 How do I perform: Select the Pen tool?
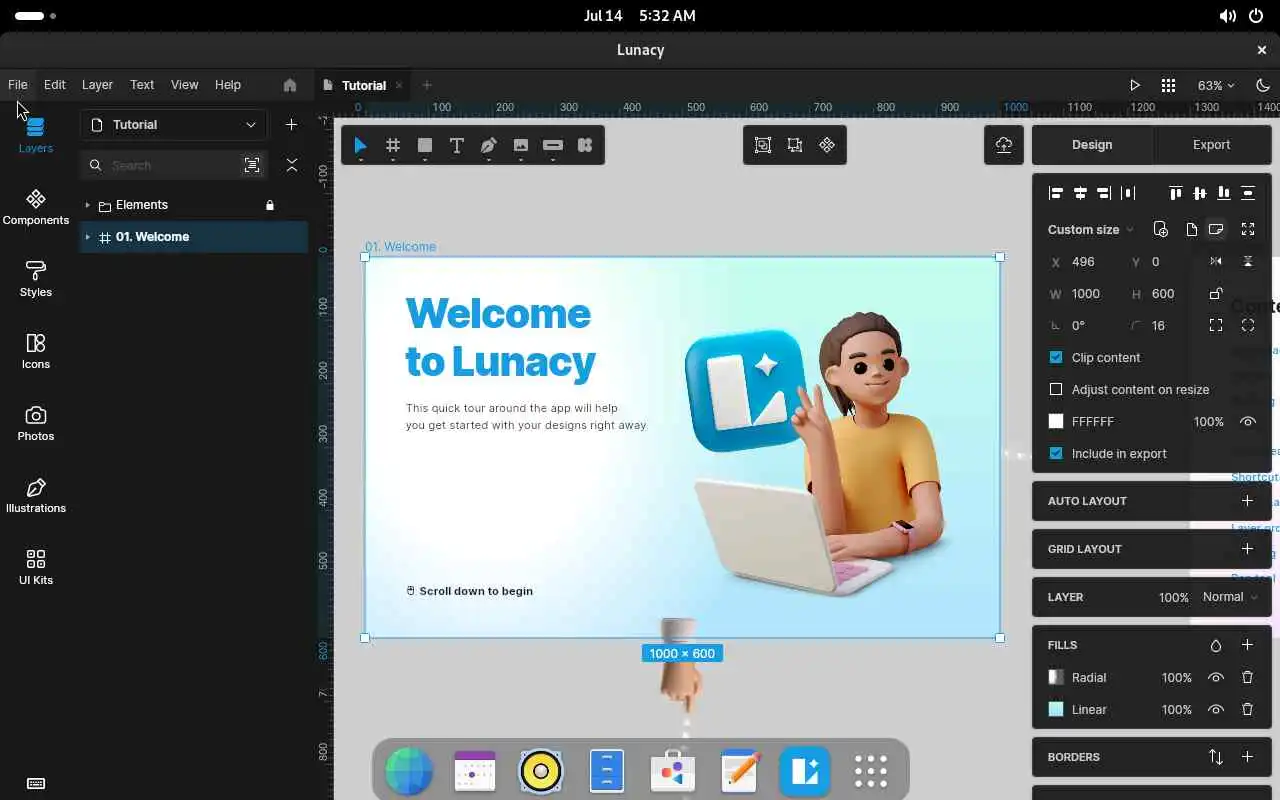(x=489, y=146)
